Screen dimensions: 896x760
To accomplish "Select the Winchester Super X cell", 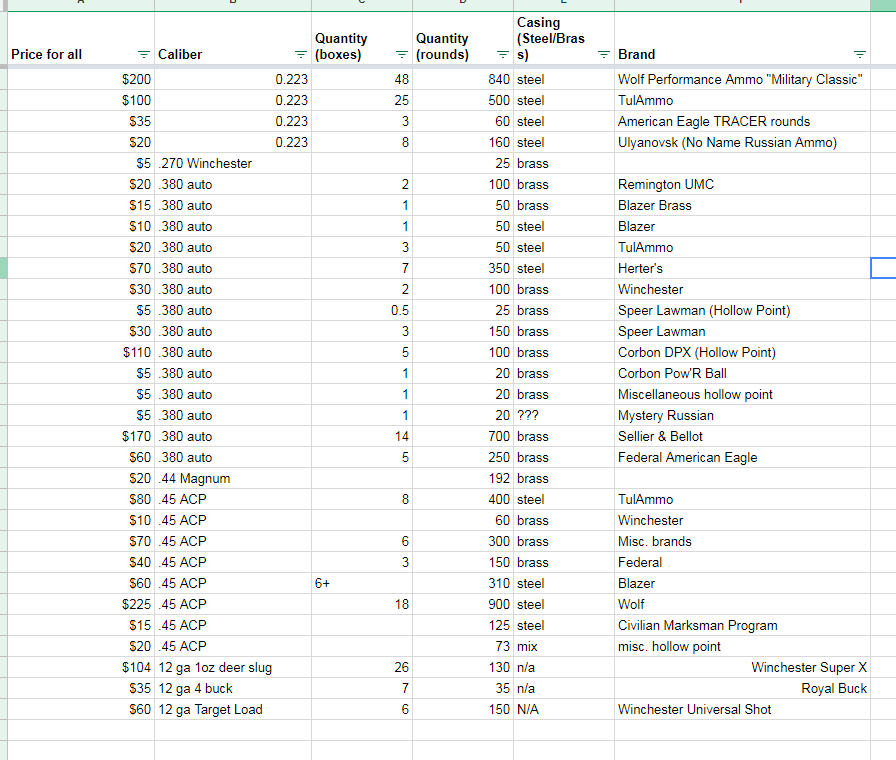I will (x=742, y=667).
